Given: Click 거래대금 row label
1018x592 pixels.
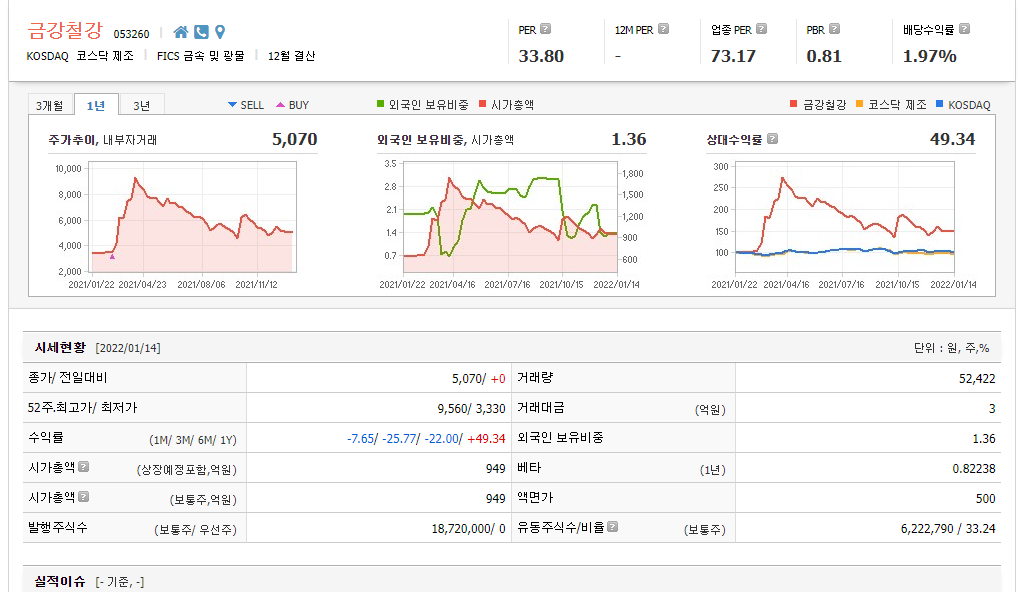Looking at the screenshot, I should point(541,408).
